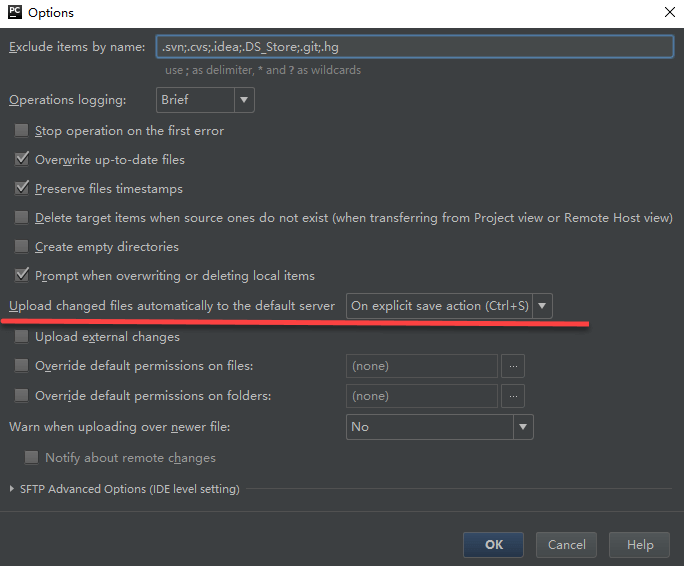Enable Stop operation on the first error
This screenshot has width=684, height=566.
[21, 130]
